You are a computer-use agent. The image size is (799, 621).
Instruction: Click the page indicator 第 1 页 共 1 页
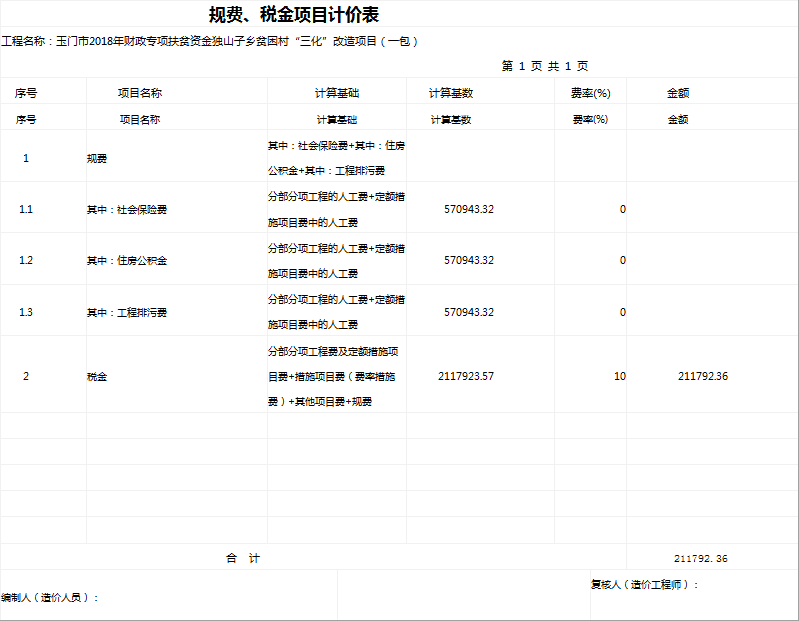(x=545, y=66)
